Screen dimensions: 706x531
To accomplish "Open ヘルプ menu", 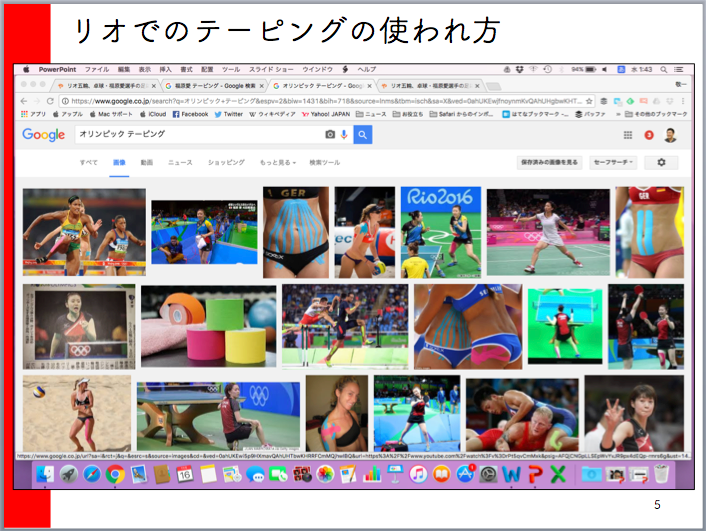I will point(367,69).
